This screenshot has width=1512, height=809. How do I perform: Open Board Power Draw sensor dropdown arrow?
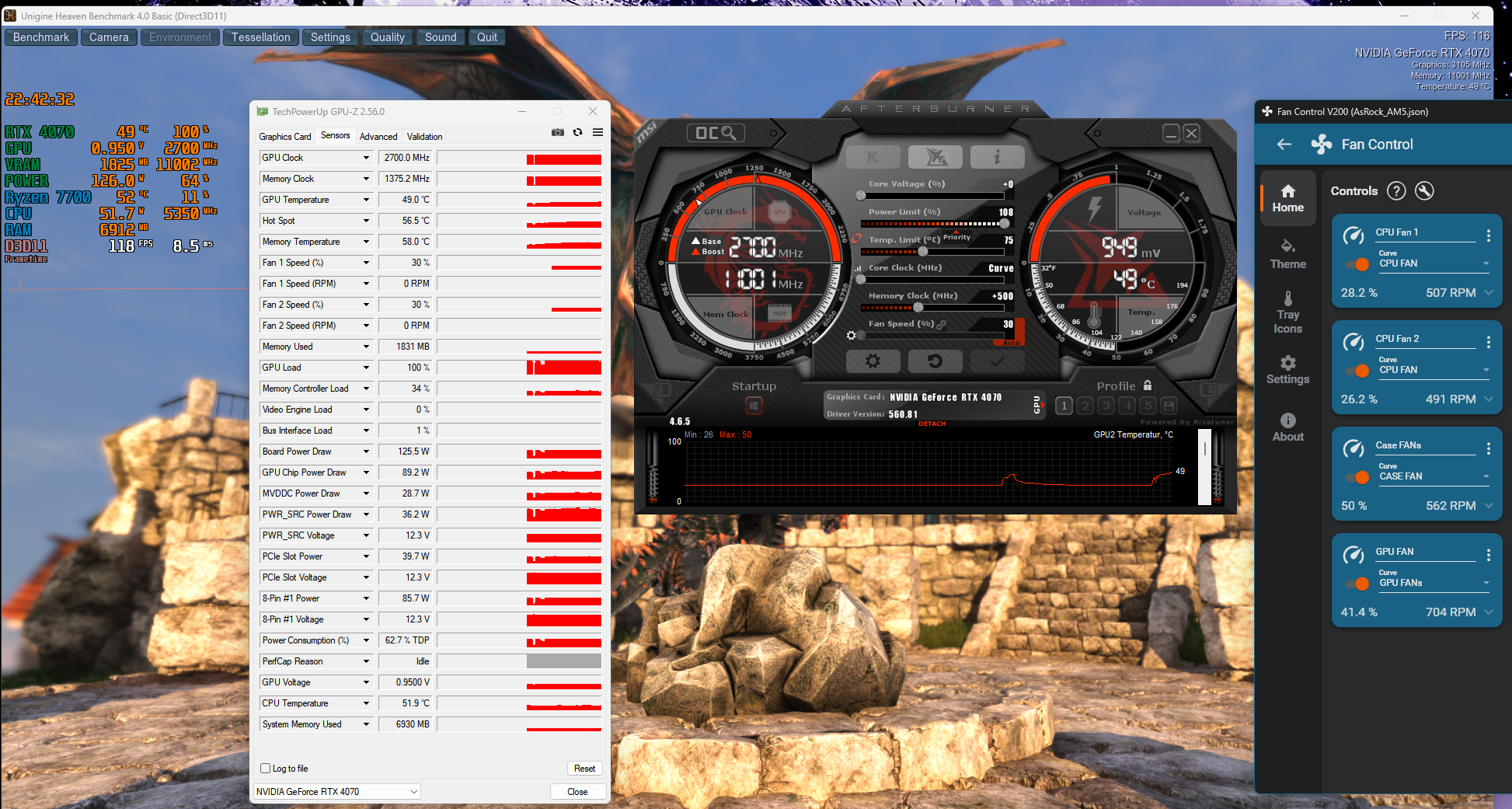pyautogui.click(x=366, y=452)
